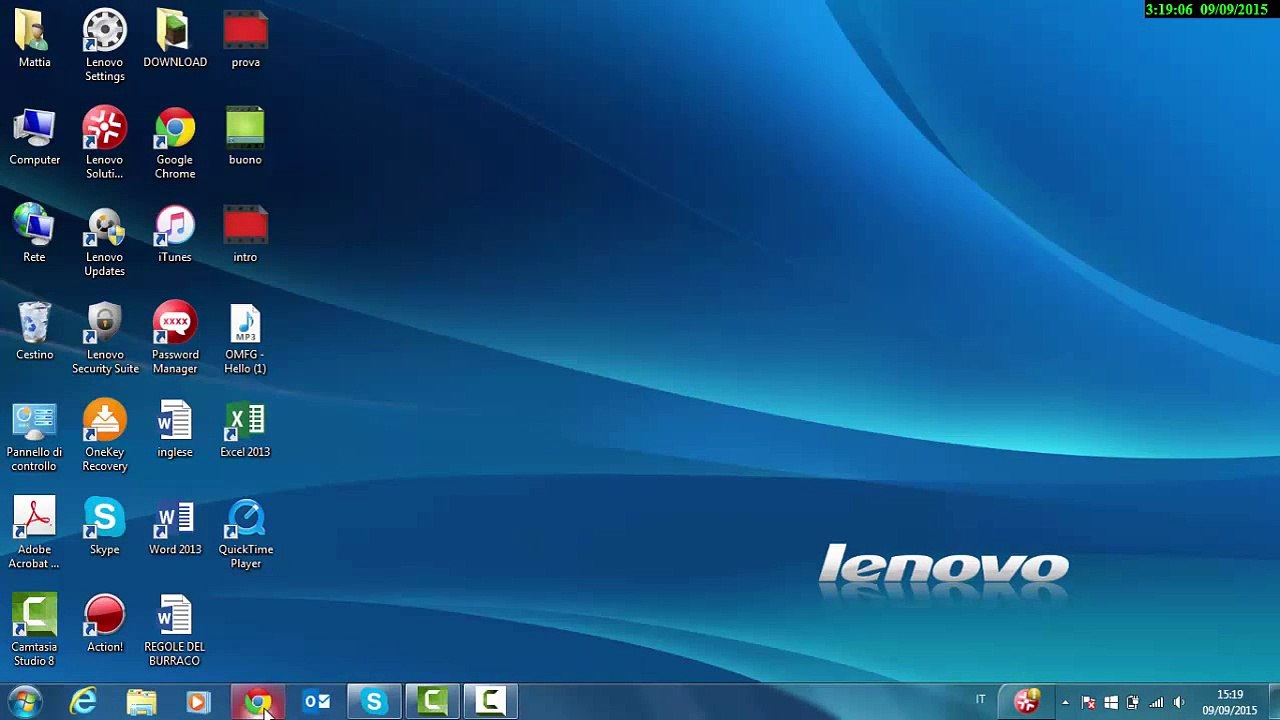Show hidden system tray icons

click(1065, 703)
